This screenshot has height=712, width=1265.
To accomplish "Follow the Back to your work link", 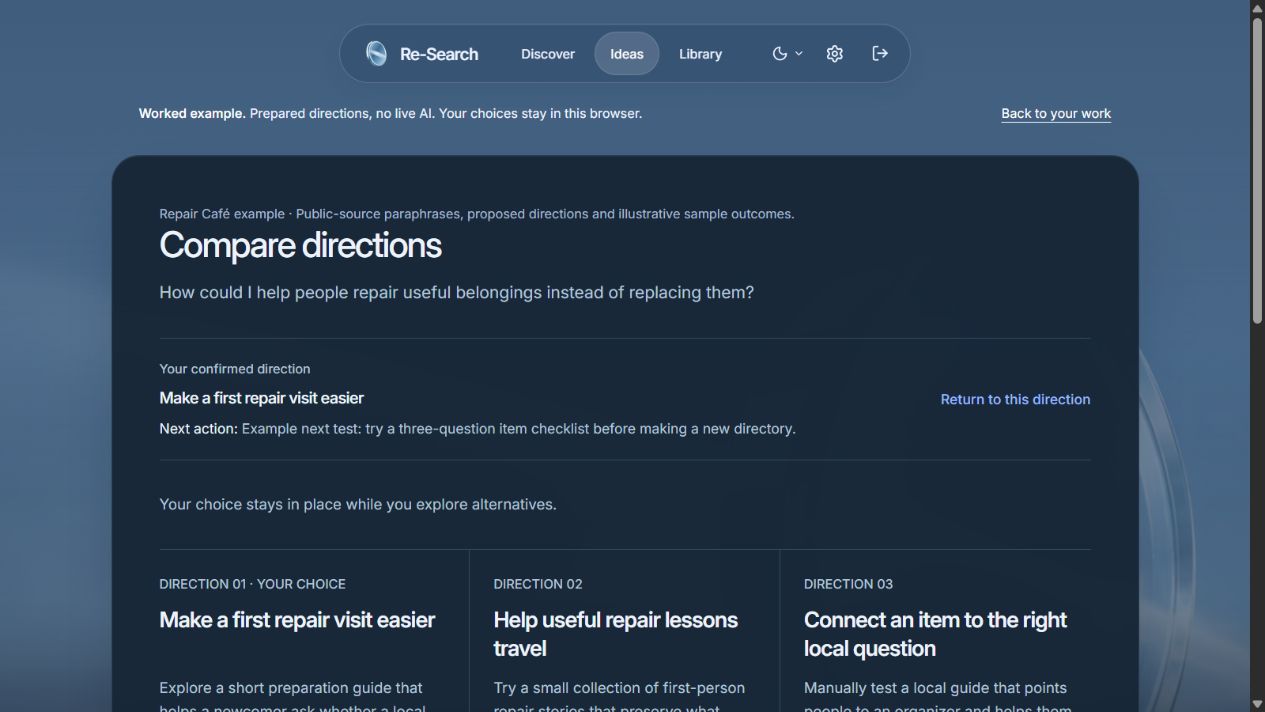I will tap(1056, 114).
